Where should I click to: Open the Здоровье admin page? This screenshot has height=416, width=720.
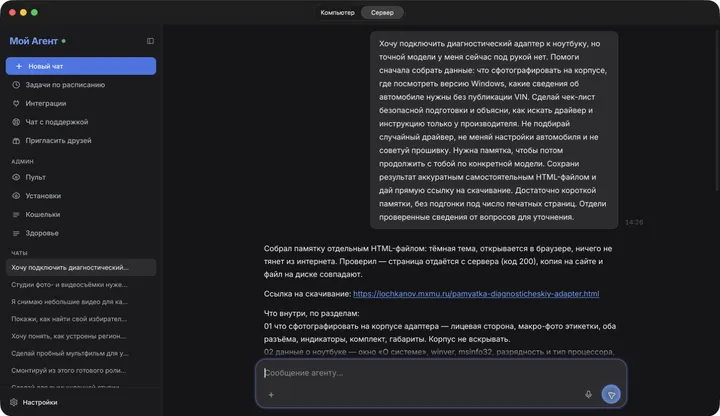(x=81, y=233)
